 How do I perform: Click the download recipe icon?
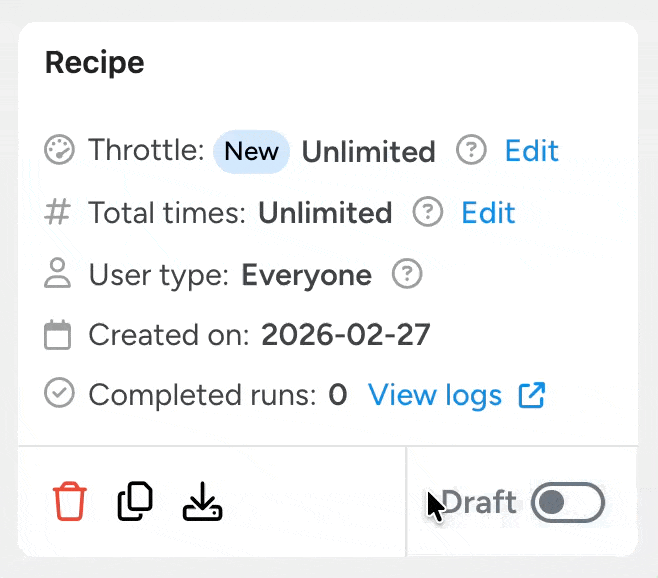[x=202, y=502]
